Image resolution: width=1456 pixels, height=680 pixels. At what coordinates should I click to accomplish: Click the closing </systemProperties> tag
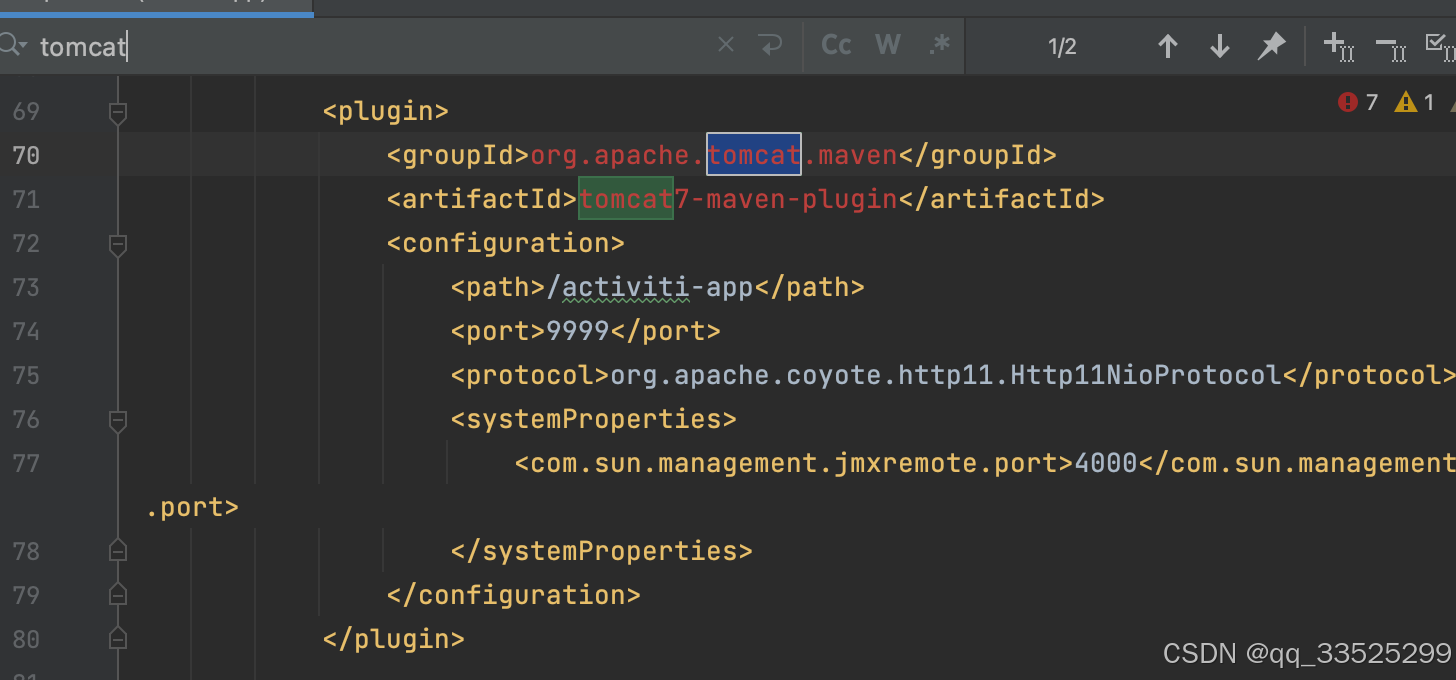601,551
